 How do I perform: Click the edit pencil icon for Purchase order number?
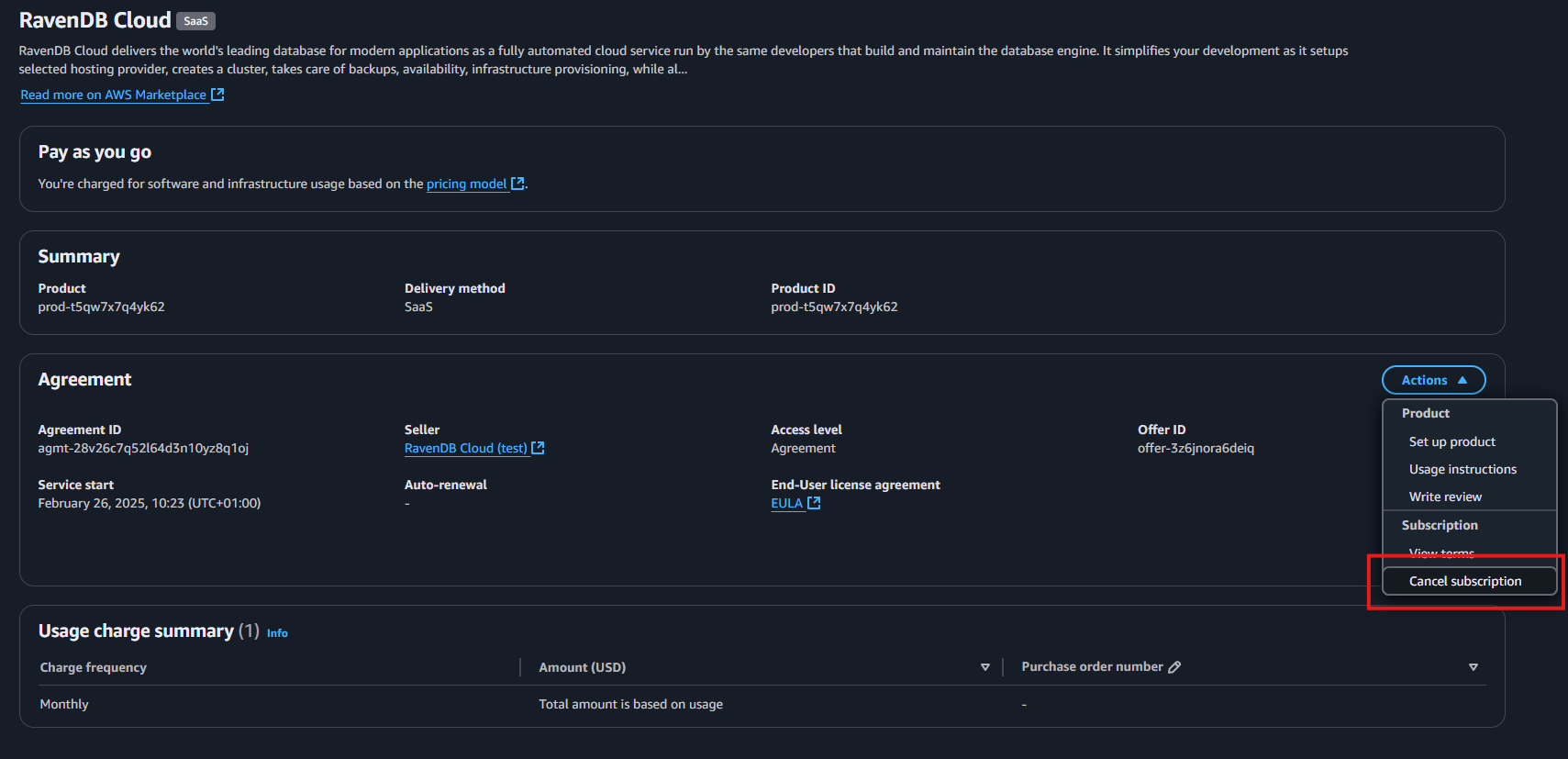coord(1174,667)
